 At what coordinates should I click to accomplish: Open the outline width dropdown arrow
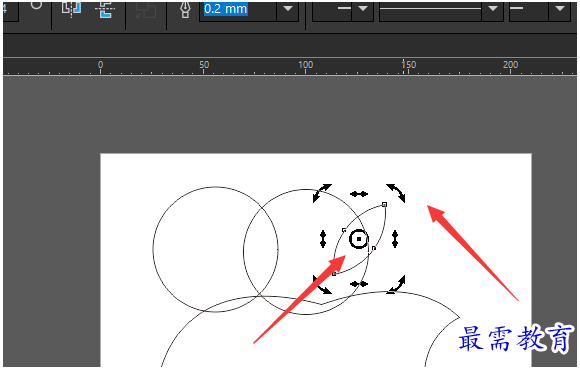point(288,9)
